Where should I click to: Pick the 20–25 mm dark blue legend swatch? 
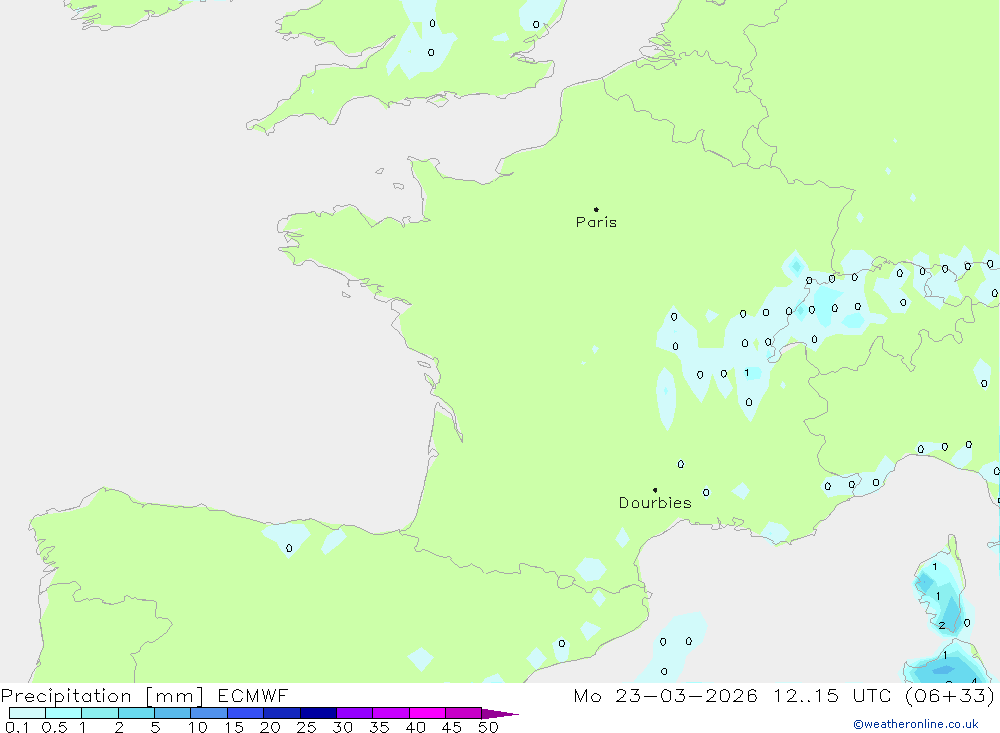pos(281,714)
